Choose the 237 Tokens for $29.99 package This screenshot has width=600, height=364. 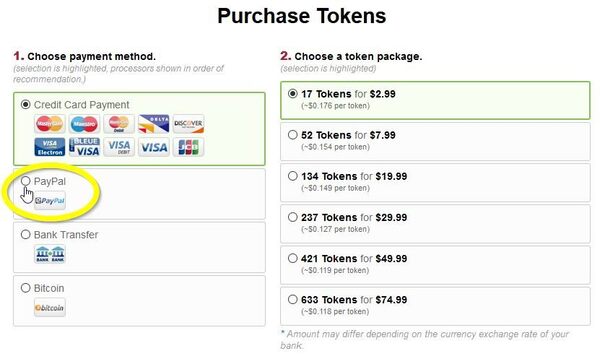click(435, 224)
